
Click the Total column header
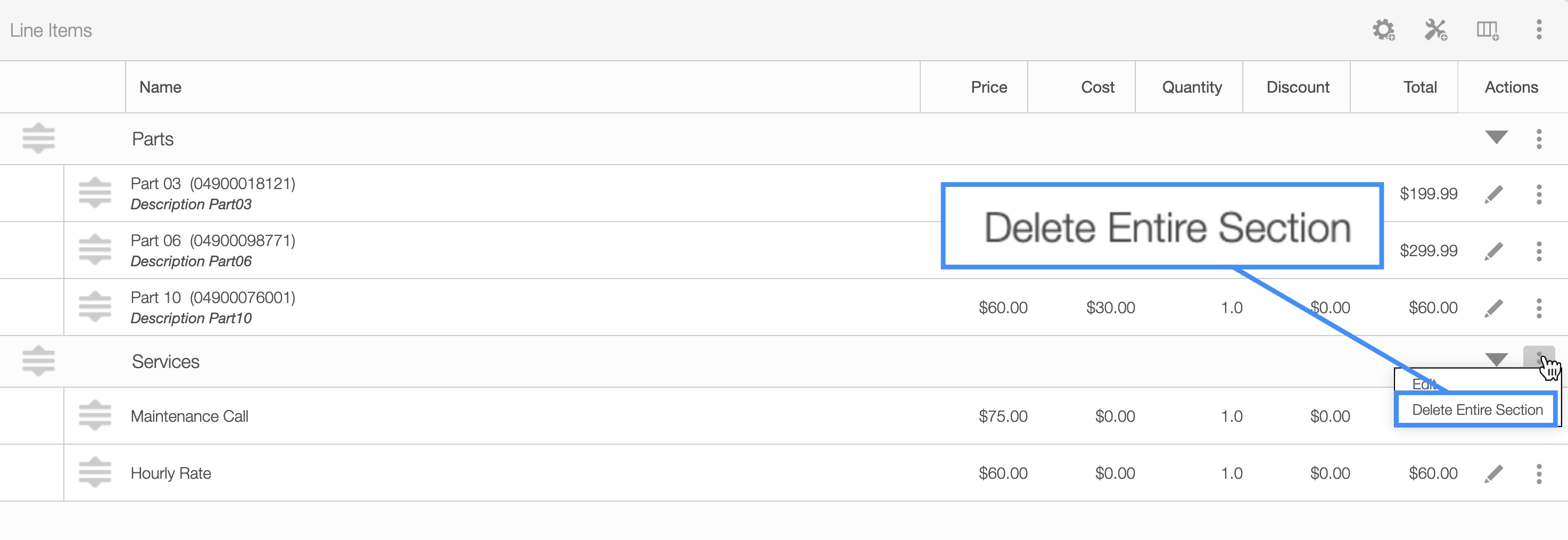pos(1420,87)
